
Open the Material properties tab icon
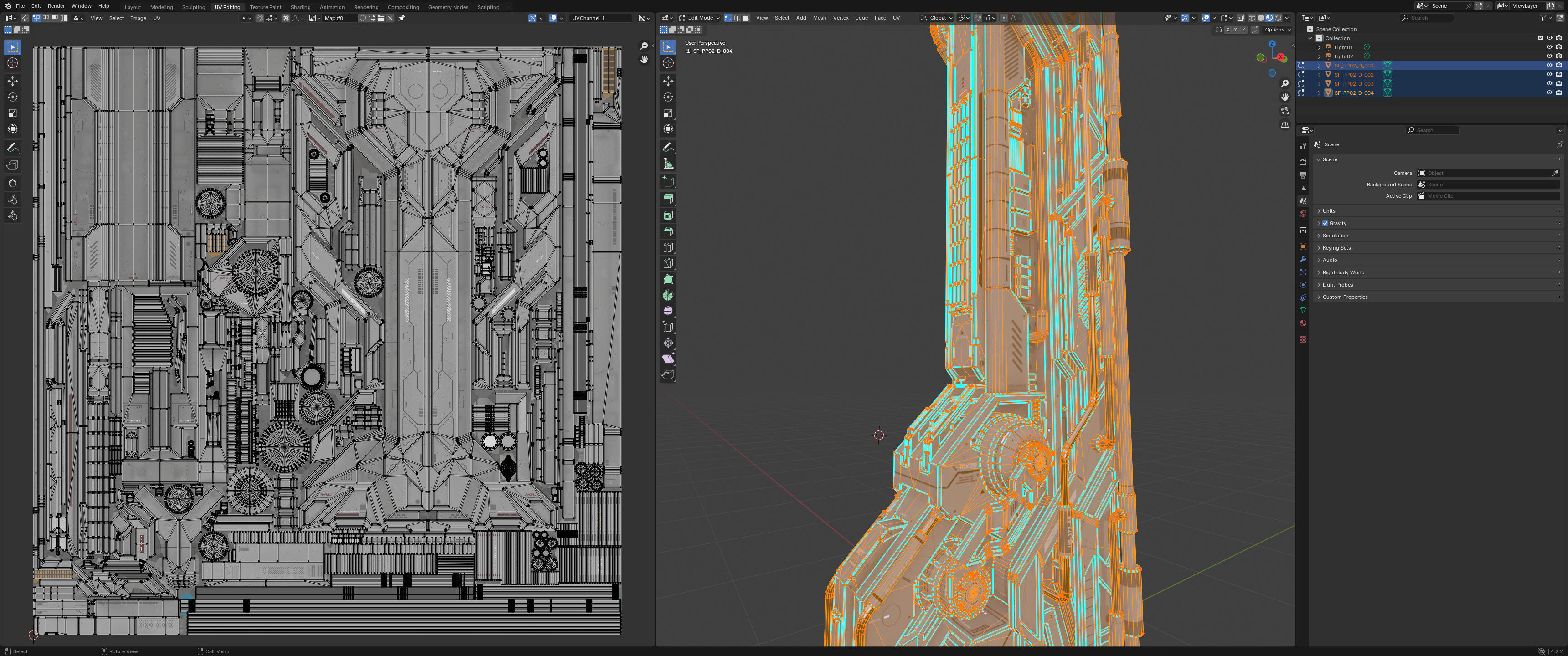(1303, 323)
